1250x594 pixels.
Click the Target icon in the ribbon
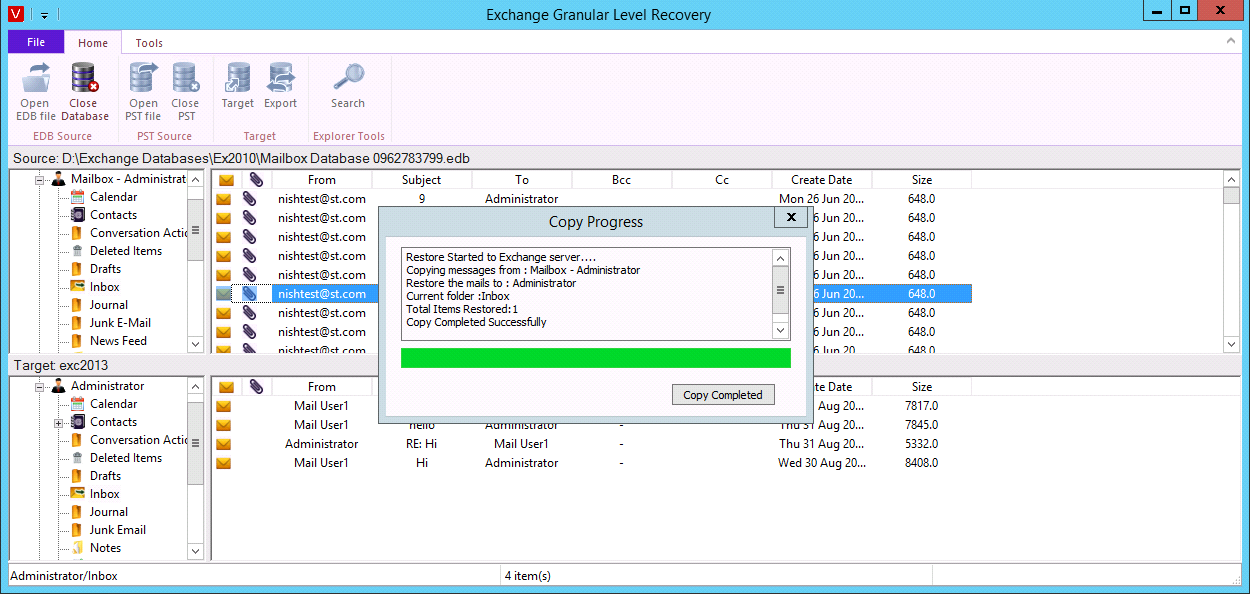238,78
